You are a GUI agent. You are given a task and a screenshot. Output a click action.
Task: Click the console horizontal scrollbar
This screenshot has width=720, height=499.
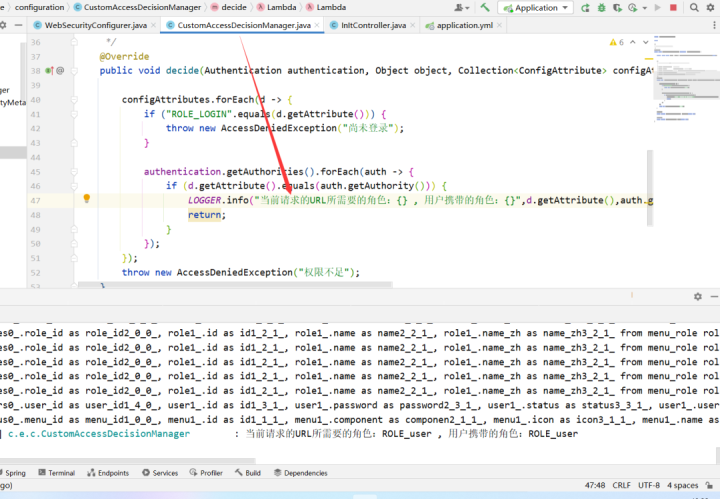click(x=128, y=460)
